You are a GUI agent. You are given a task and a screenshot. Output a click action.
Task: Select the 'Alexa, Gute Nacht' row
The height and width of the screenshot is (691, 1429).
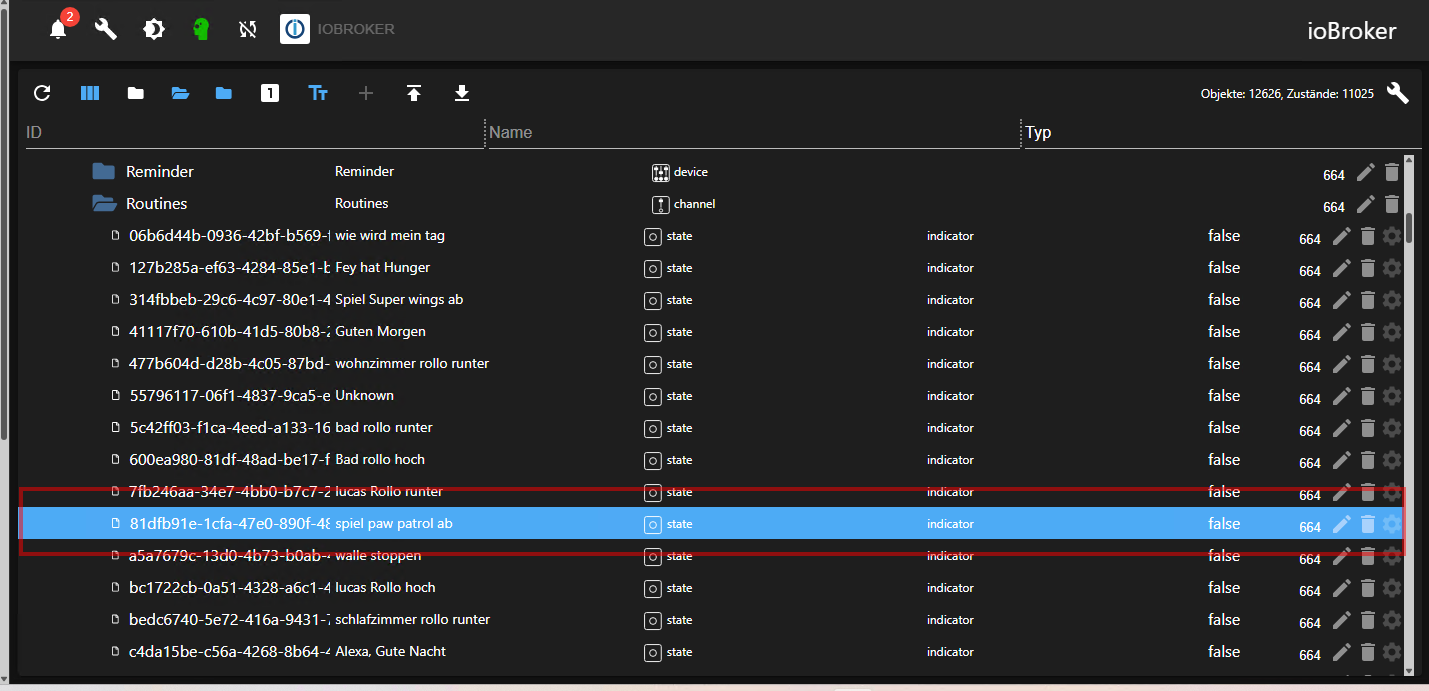(x=390, y=652)
